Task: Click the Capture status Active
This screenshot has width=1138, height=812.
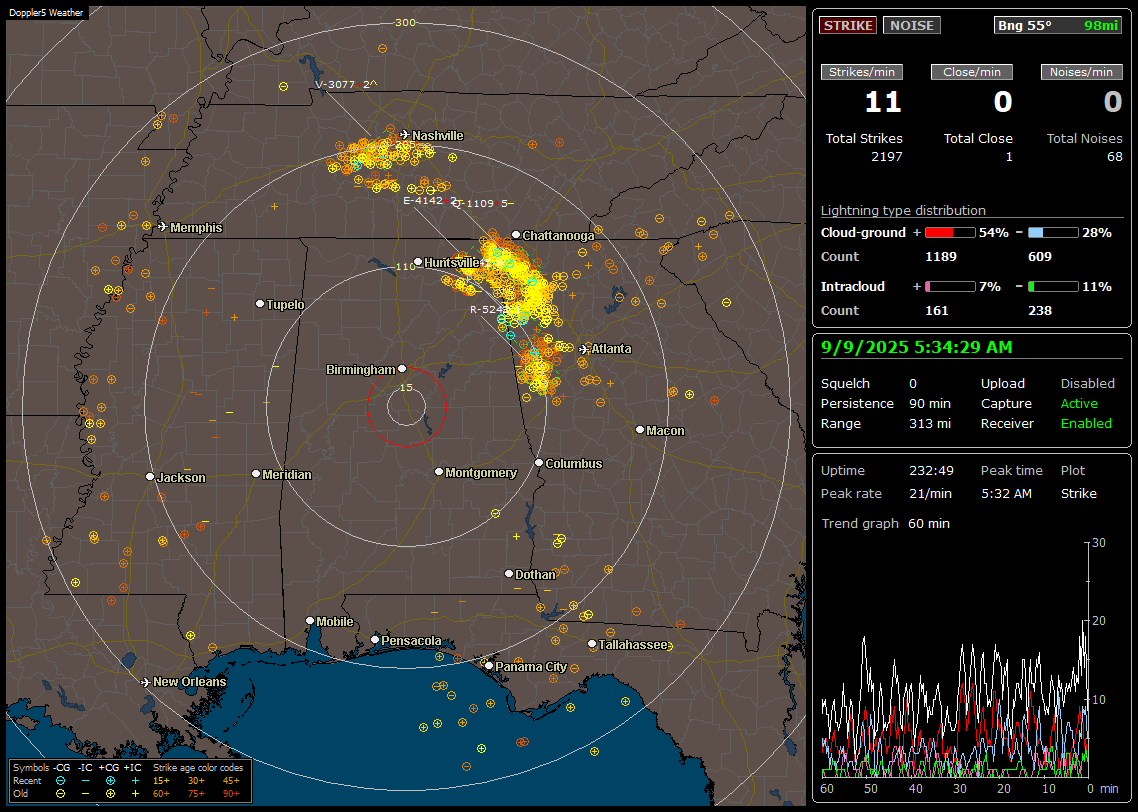Action: [1079, 403]
